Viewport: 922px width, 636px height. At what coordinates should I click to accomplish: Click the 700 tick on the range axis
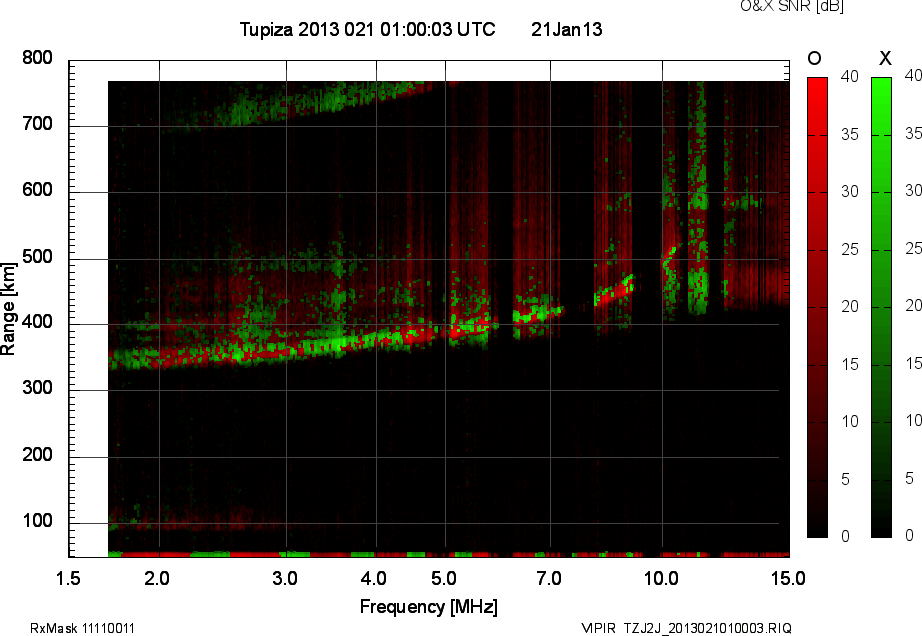tap(37, 124)
